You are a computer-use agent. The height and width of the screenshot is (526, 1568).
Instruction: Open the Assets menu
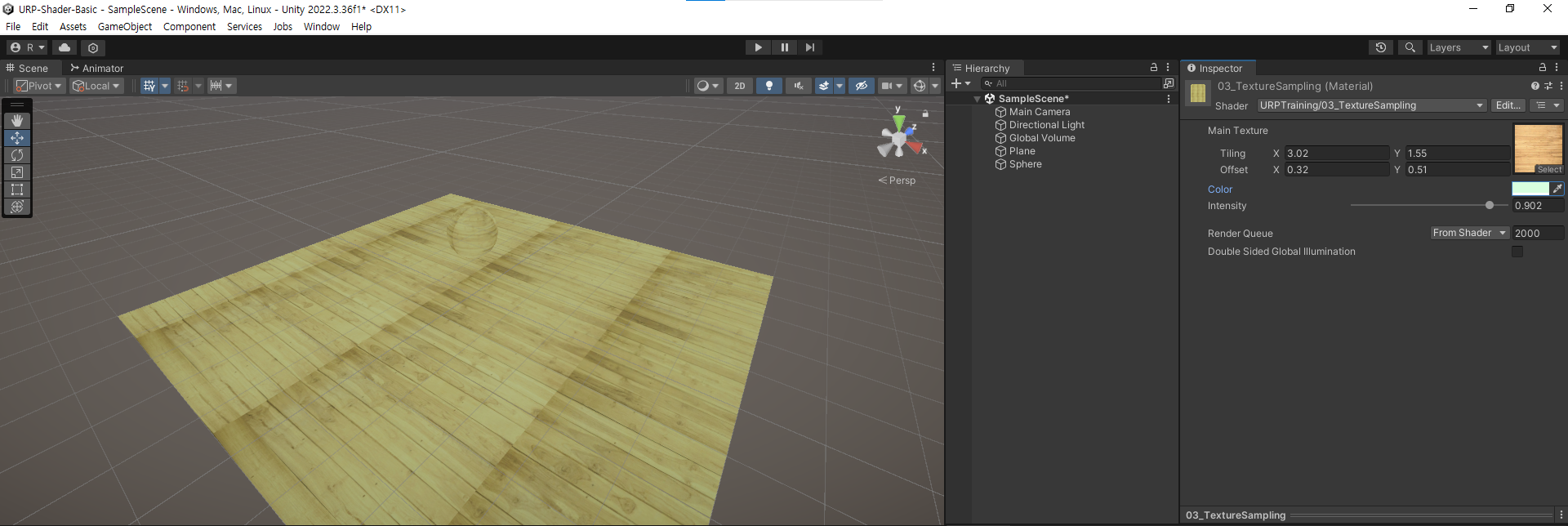[73, 27]
